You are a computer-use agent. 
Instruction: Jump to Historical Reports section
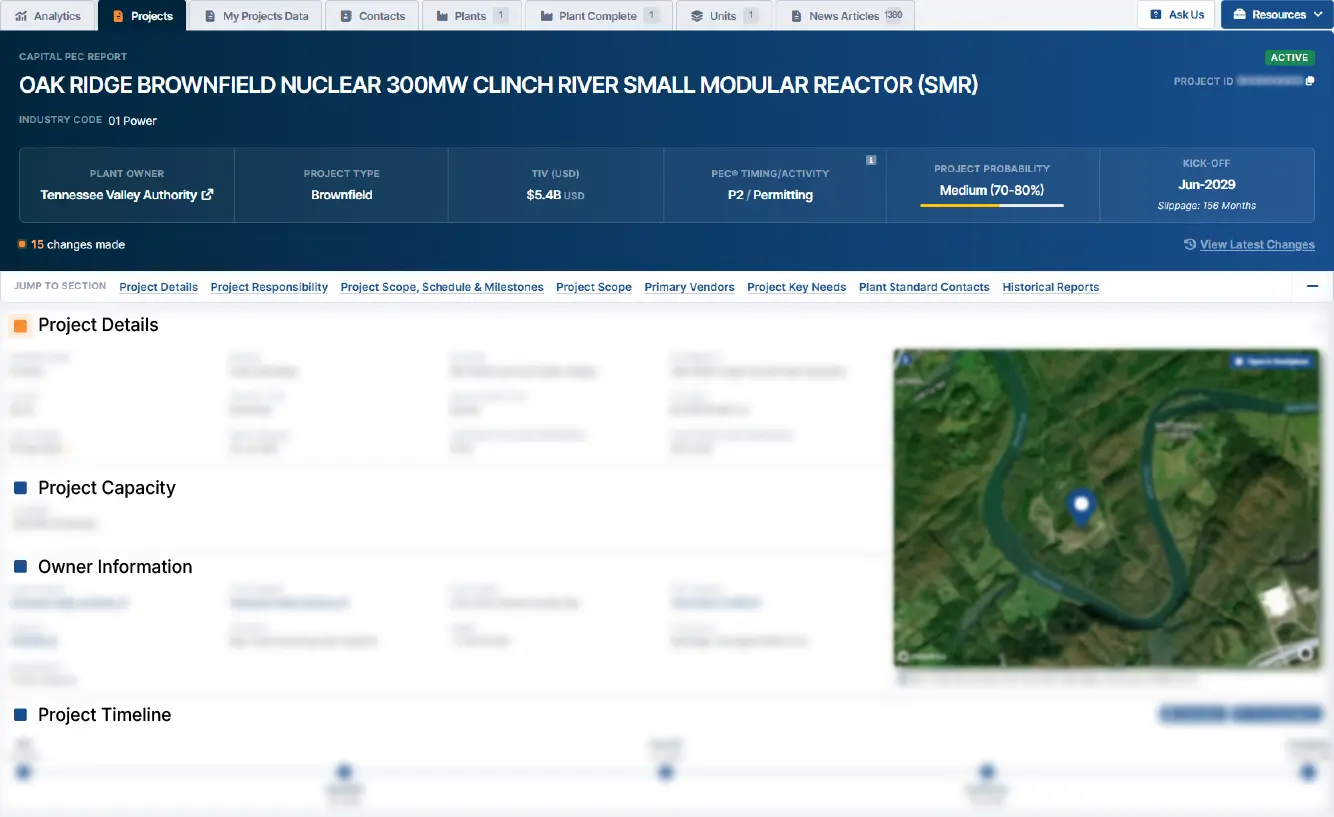[x=1050, y=287]
